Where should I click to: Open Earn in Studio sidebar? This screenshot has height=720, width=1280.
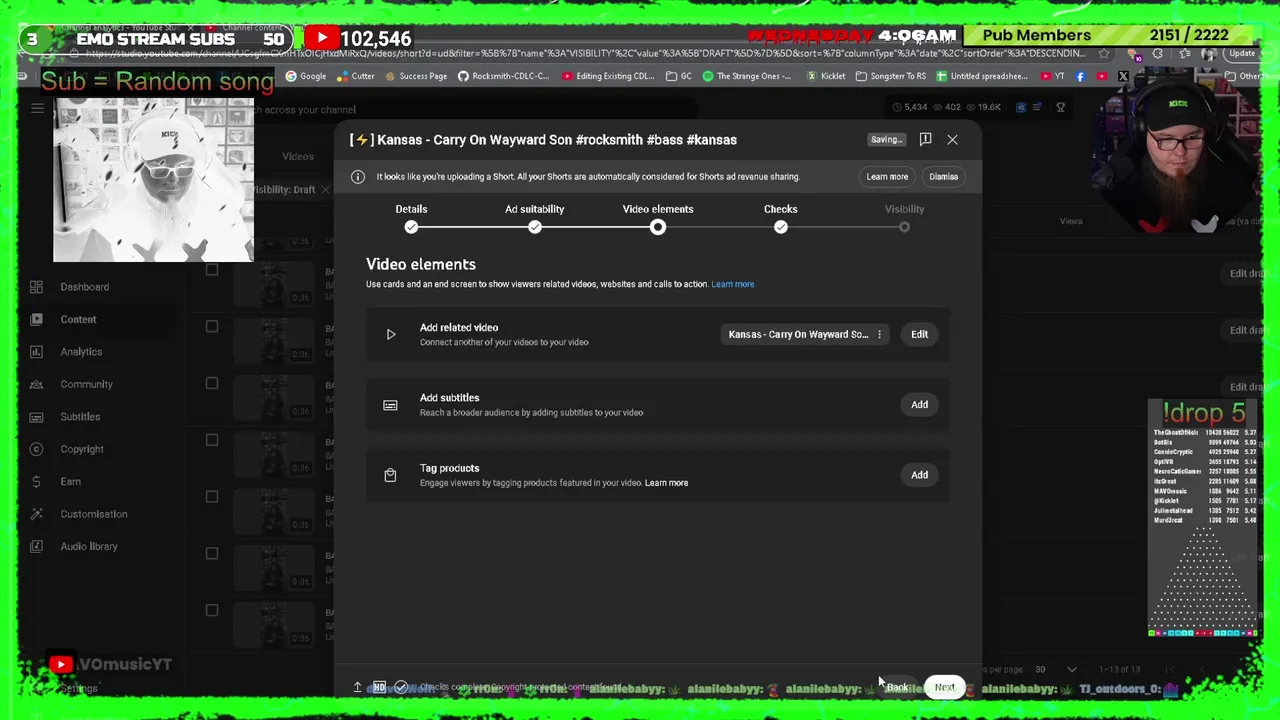[x=70, y=482]
